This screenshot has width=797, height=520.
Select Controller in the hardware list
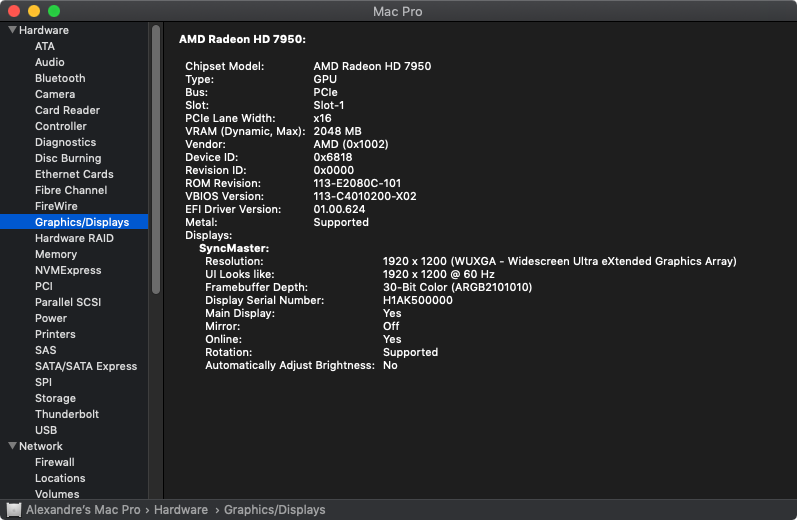tap(60, 126)
